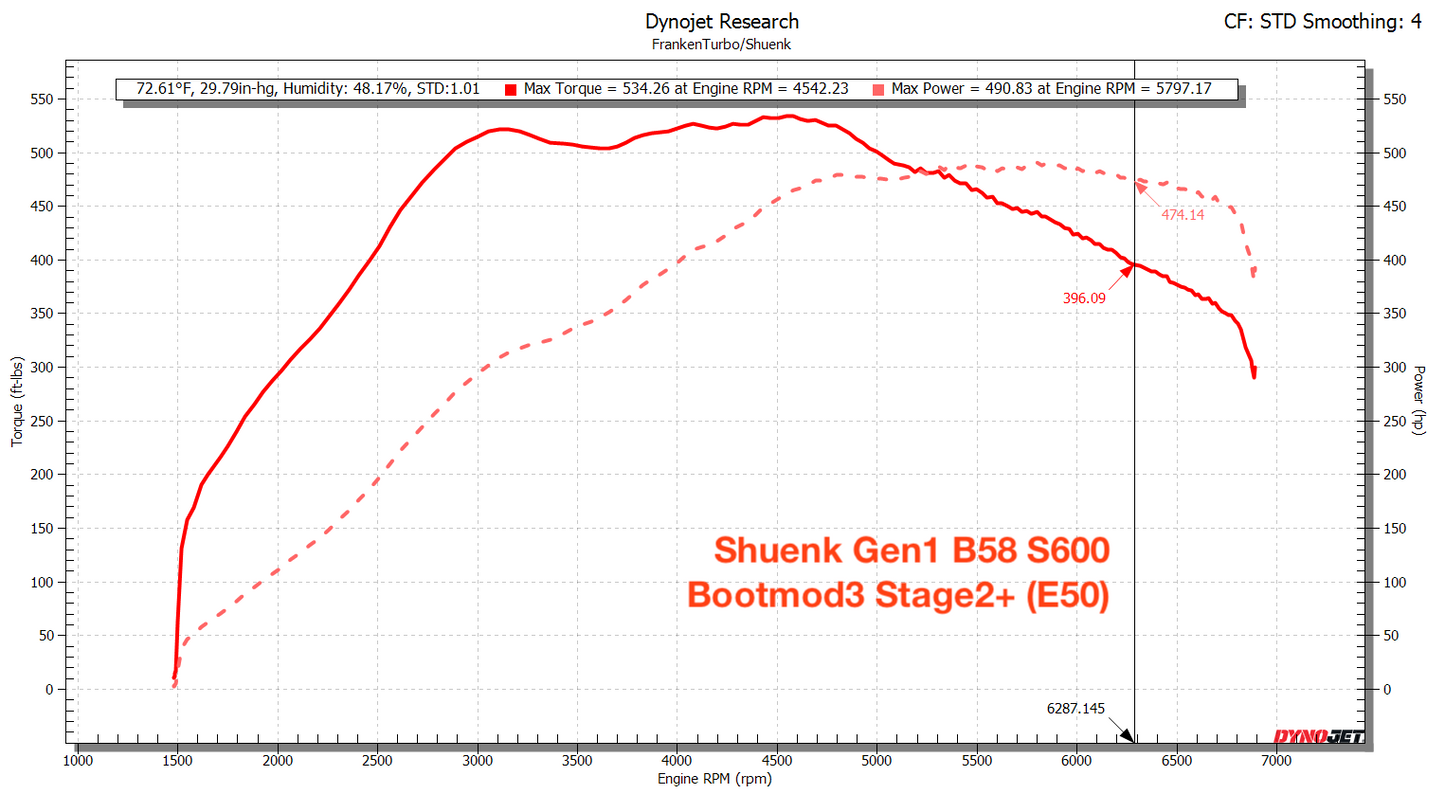The width and height of the screenshot is (1445, 812).
Task: Click the 396.09 torque value label
Action: point(1083,297)
